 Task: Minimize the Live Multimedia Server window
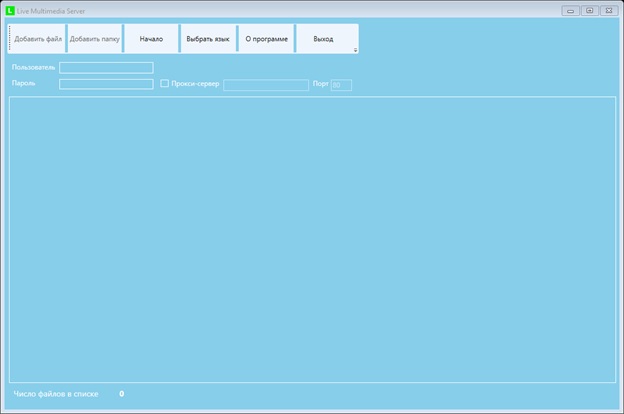click(570, 11)
